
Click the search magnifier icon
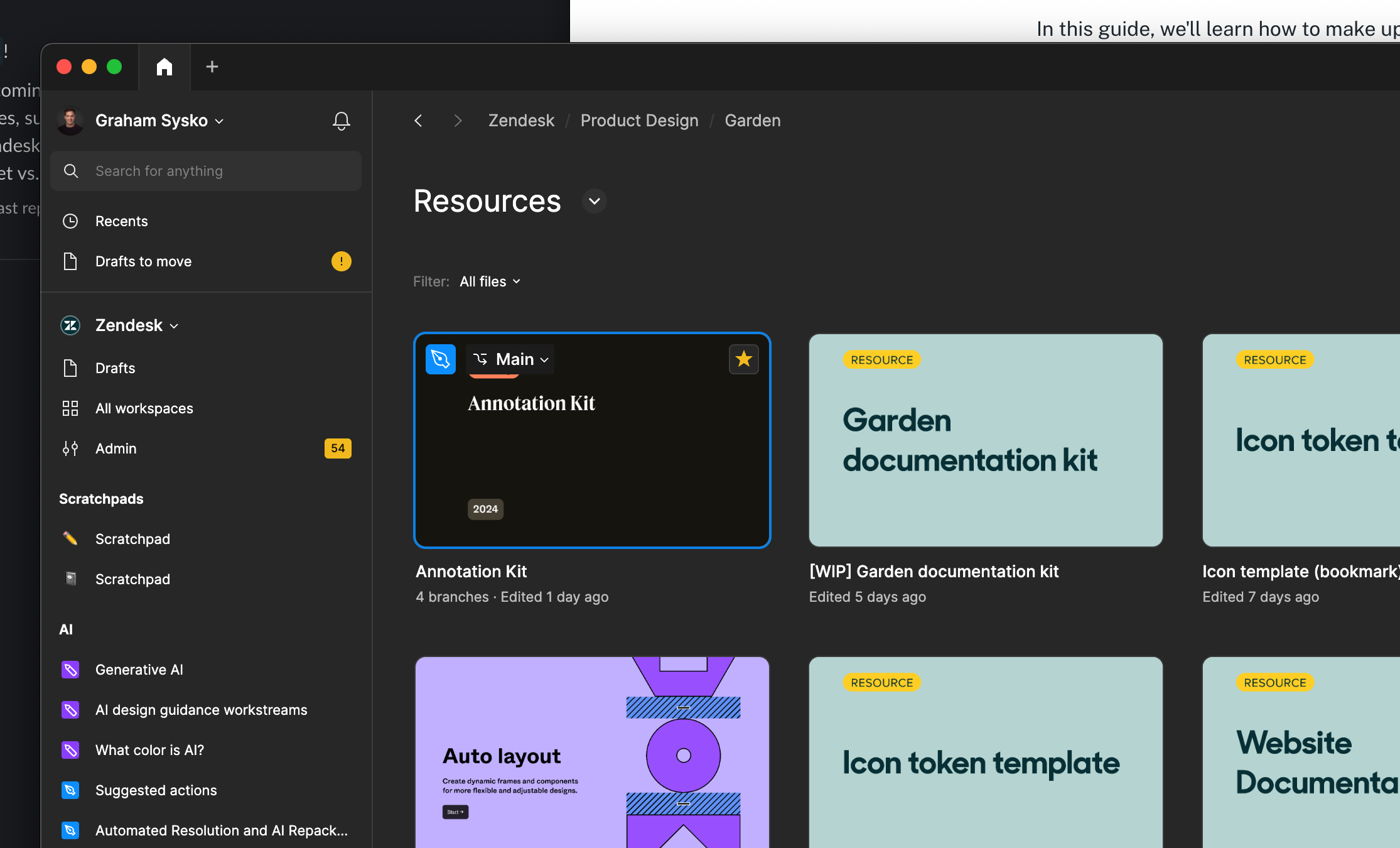point(71,171)
